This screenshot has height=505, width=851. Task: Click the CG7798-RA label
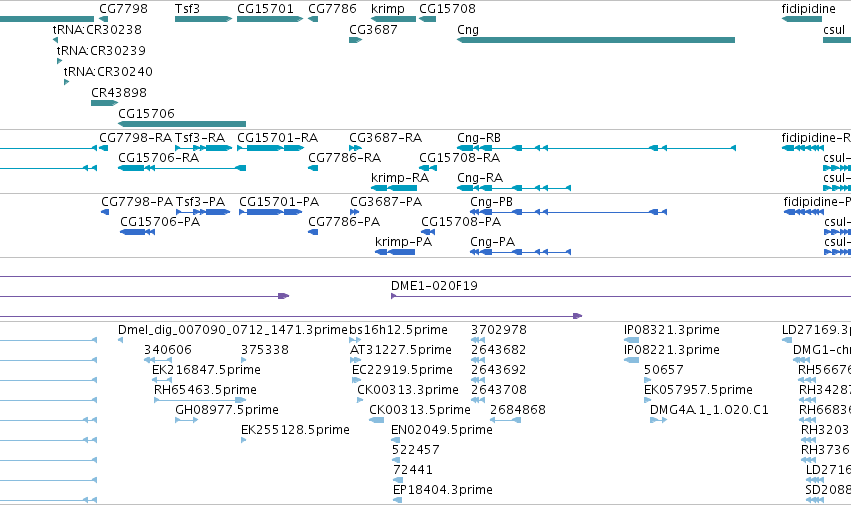[136, 138]
